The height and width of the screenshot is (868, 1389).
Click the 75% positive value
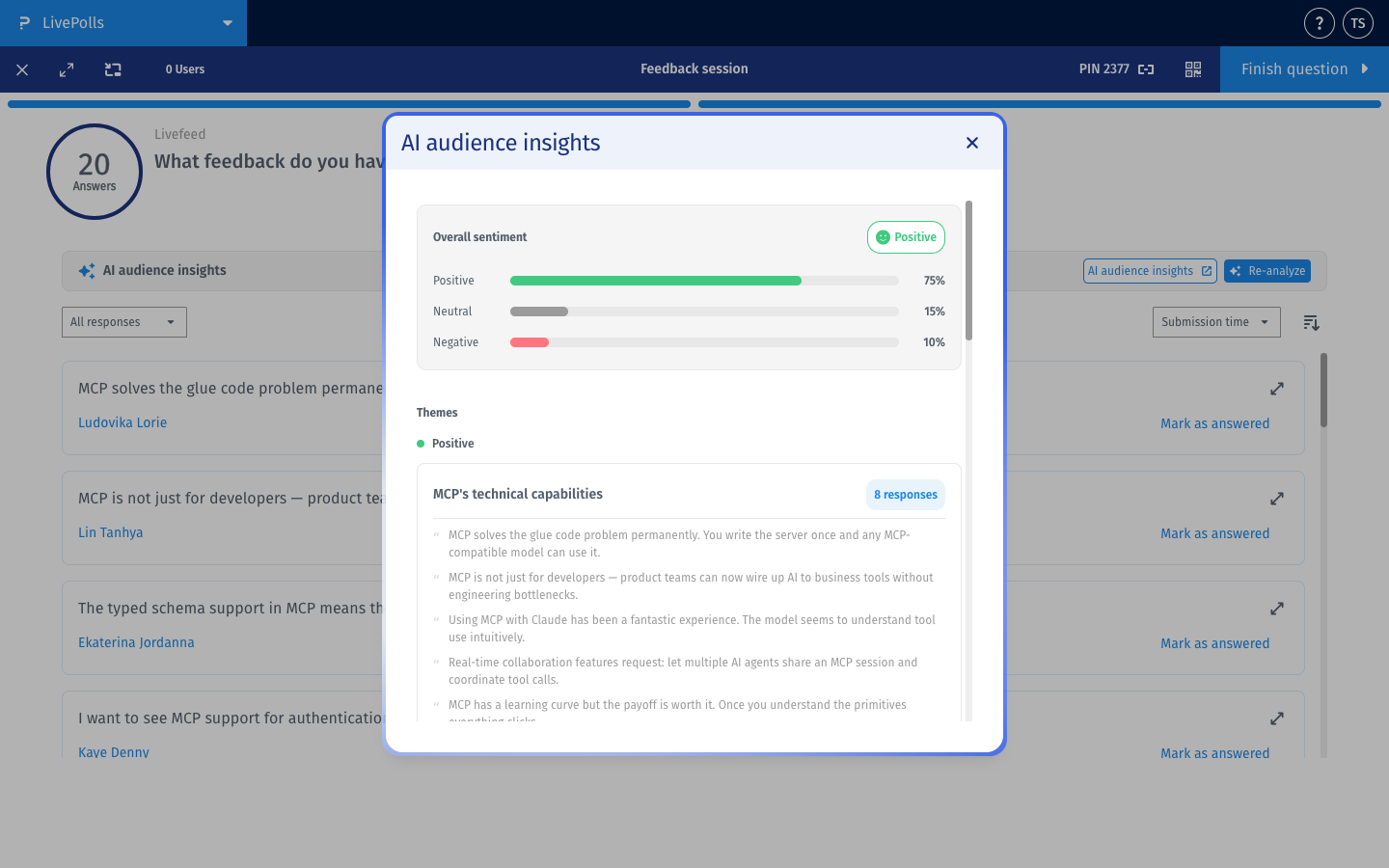pos(934,281)
